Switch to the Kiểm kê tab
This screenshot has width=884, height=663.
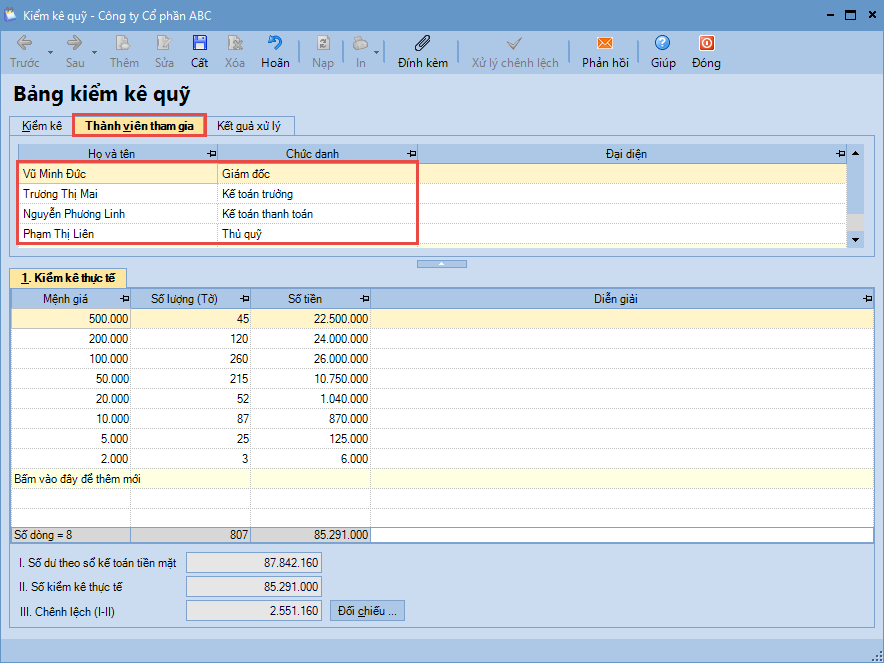(x=42, y=126)
